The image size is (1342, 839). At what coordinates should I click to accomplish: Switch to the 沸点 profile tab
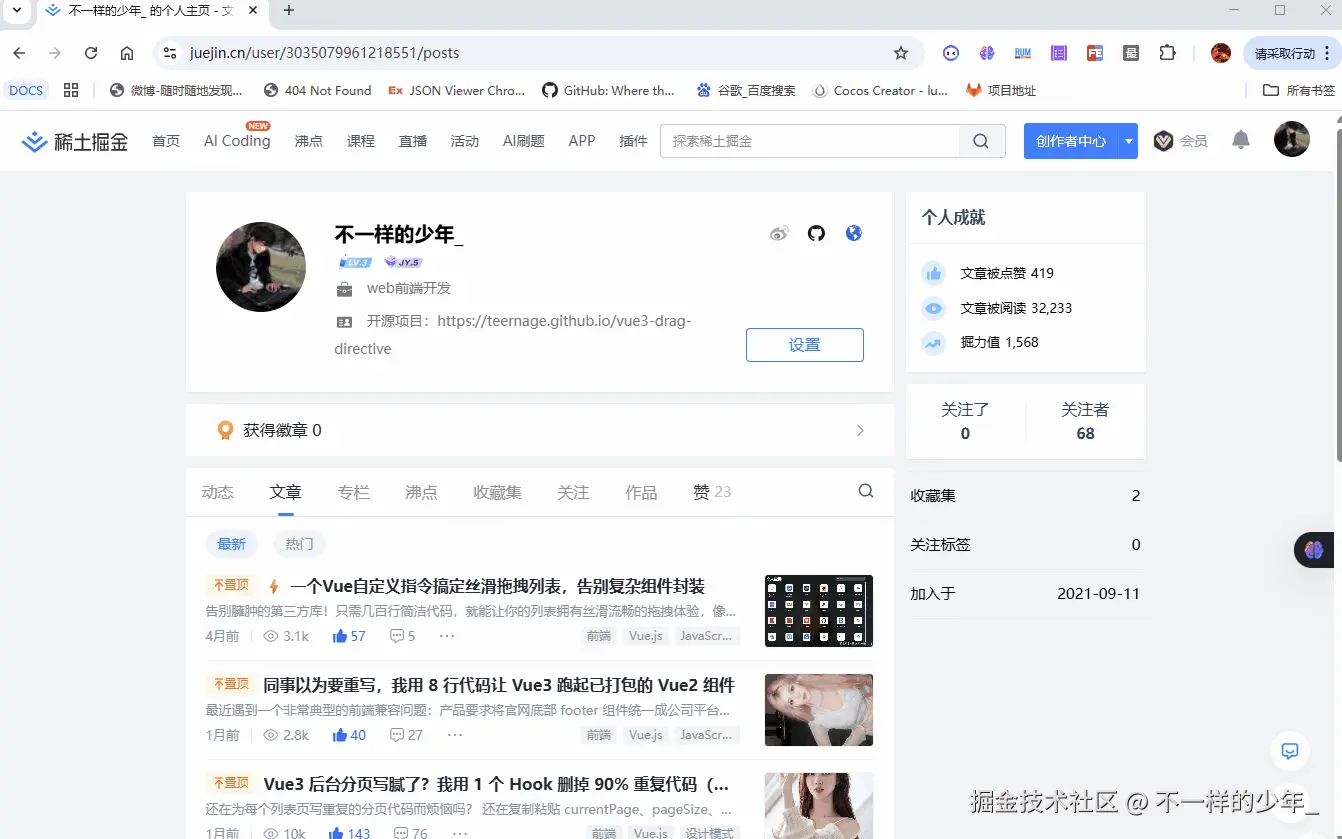coord(421,492)
